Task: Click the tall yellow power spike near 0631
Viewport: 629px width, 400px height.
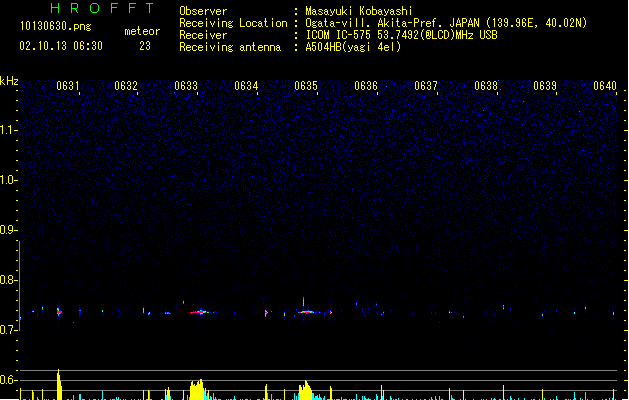Action: pyautogui.click(x=59, y=384)
